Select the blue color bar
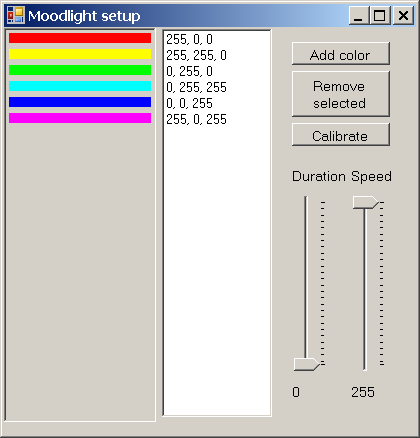The width and height of the screenshot is (420, 438). [80, 102]
